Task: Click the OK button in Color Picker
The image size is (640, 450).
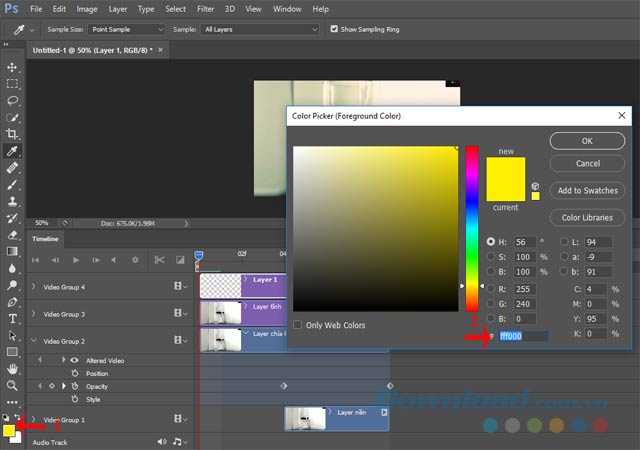Action: pyautogui.click(x=587, y=141)
